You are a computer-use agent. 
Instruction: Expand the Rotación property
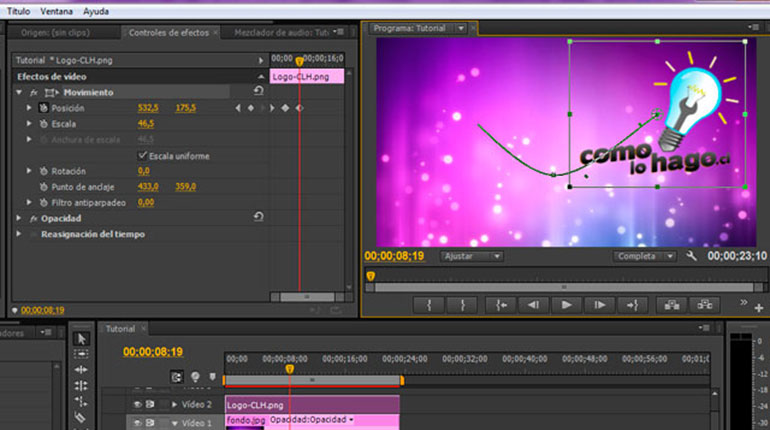pos(28,170)
